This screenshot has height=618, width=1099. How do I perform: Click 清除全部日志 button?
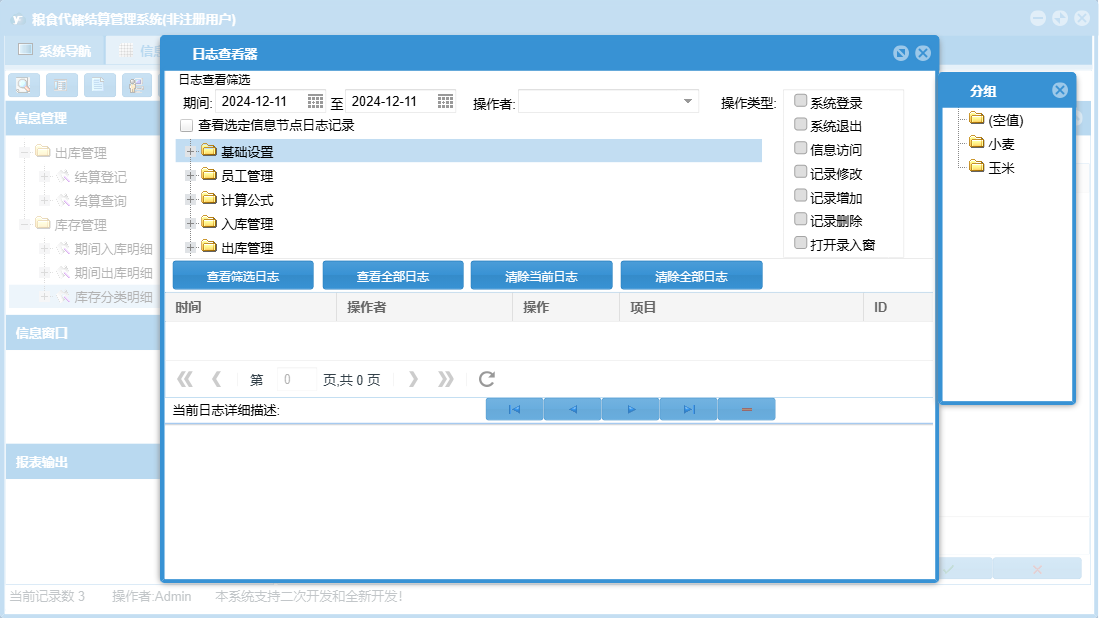[x=691, y=276]
